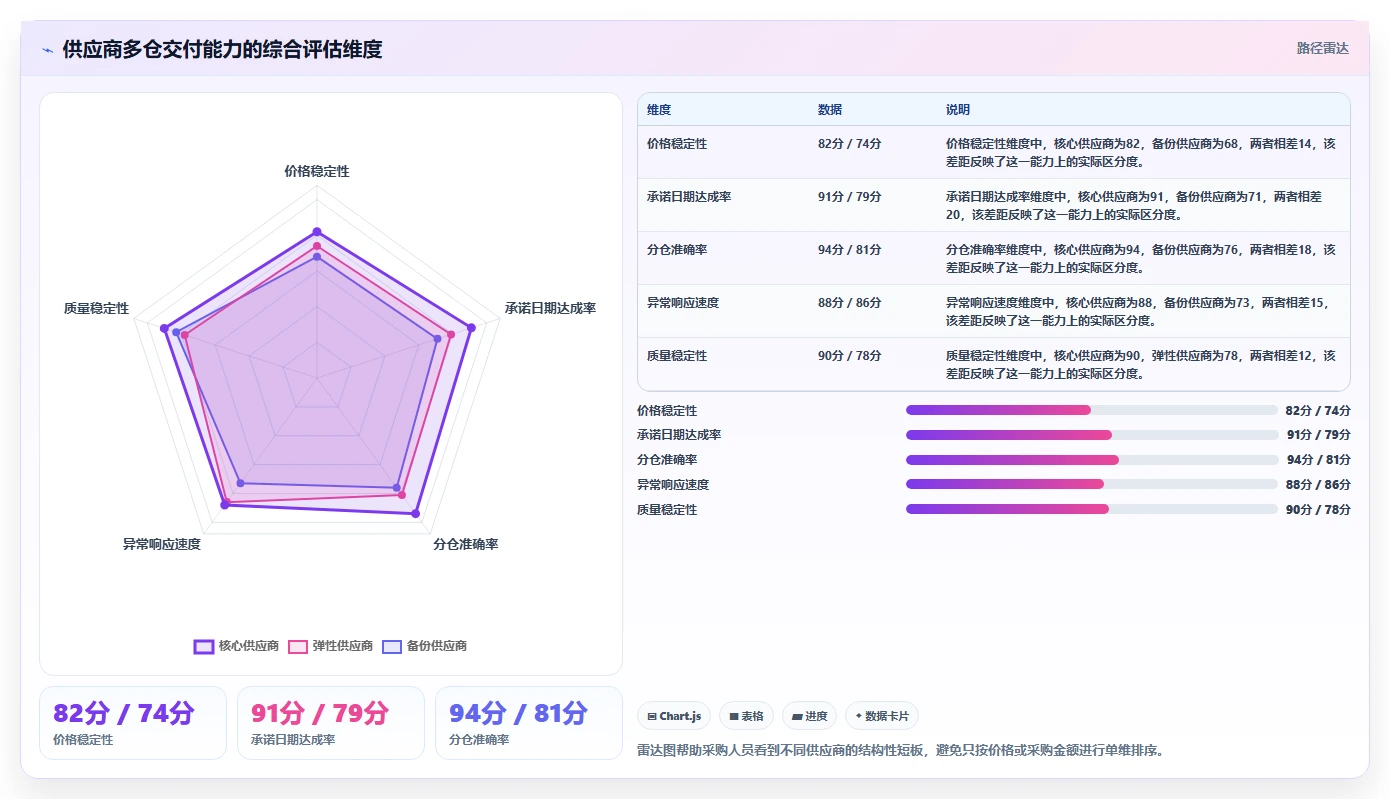The height and width of the screenshot is (799, 1390).
Task: Click the 数据卡片 tag chip
Action: coord(881,716)
